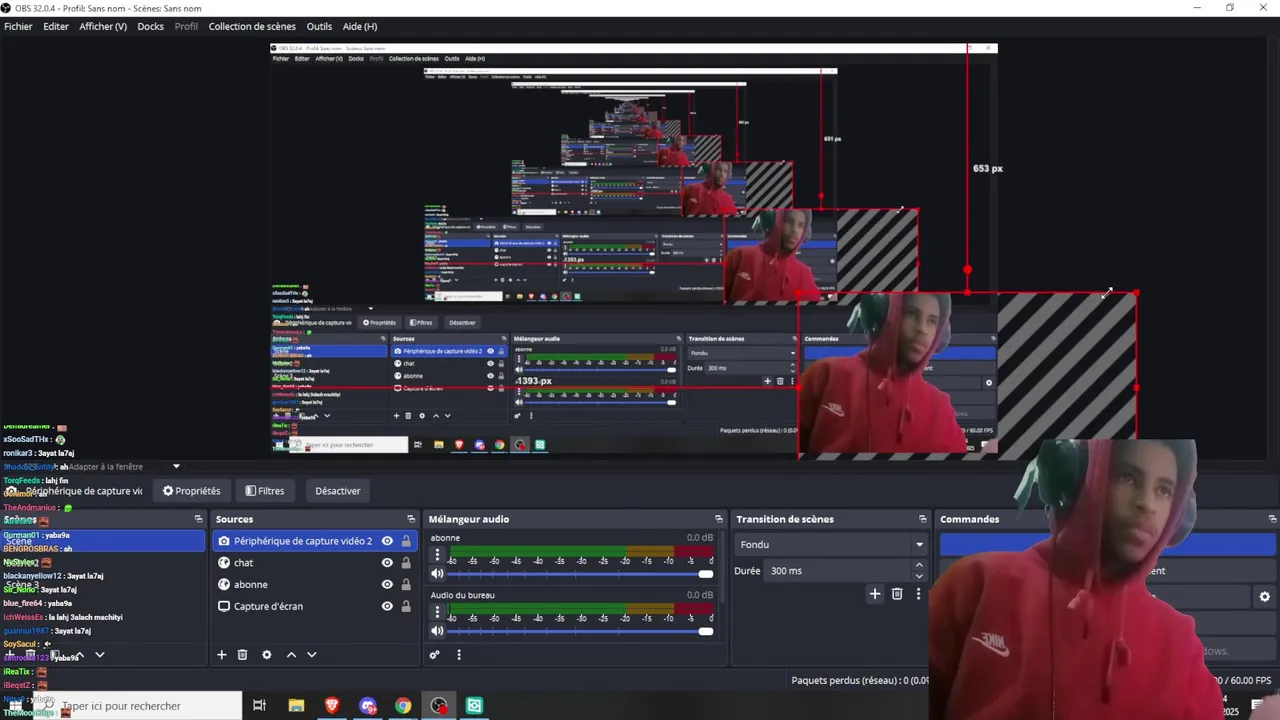Open Windows Task View
The width and height of the screenshot is (1280, 720).
tap(259, 706)
